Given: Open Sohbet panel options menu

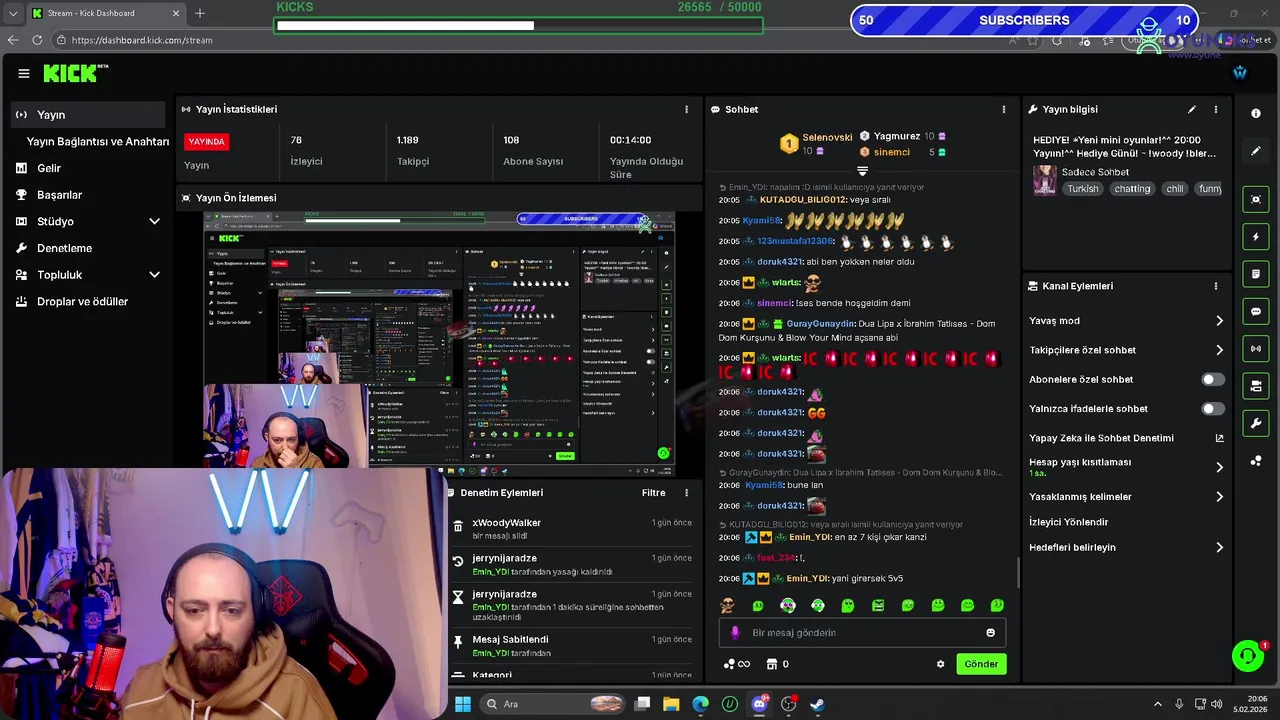Looking at the screenshot, I should [x=1004, y=109].
